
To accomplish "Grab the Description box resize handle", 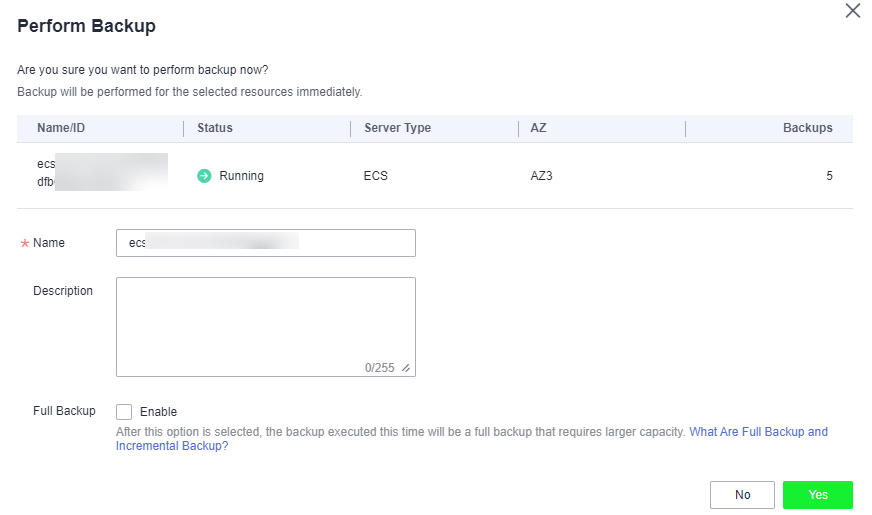I will [406, 368].
